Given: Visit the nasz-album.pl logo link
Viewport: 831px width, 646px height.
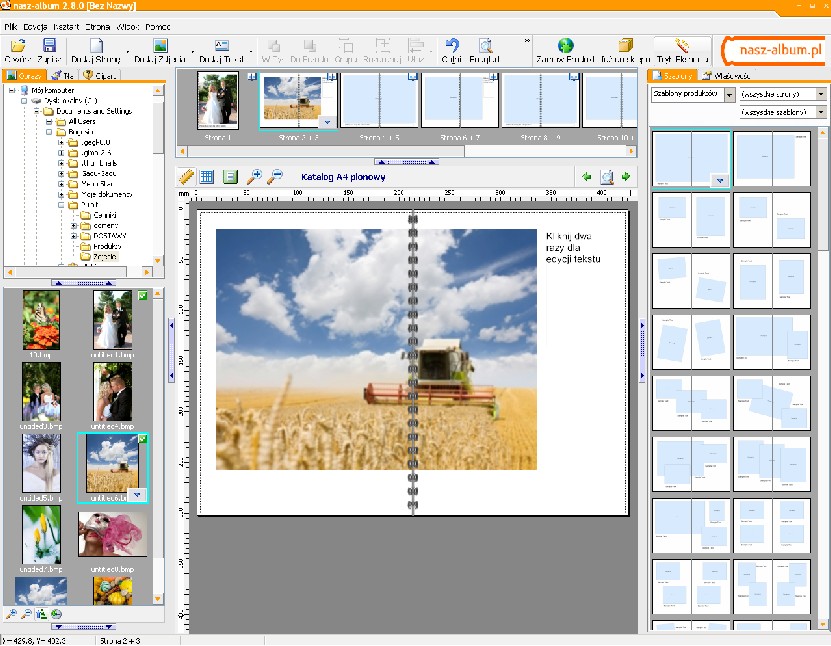Looking at the screenshot, I should click(x=774, y=51).
